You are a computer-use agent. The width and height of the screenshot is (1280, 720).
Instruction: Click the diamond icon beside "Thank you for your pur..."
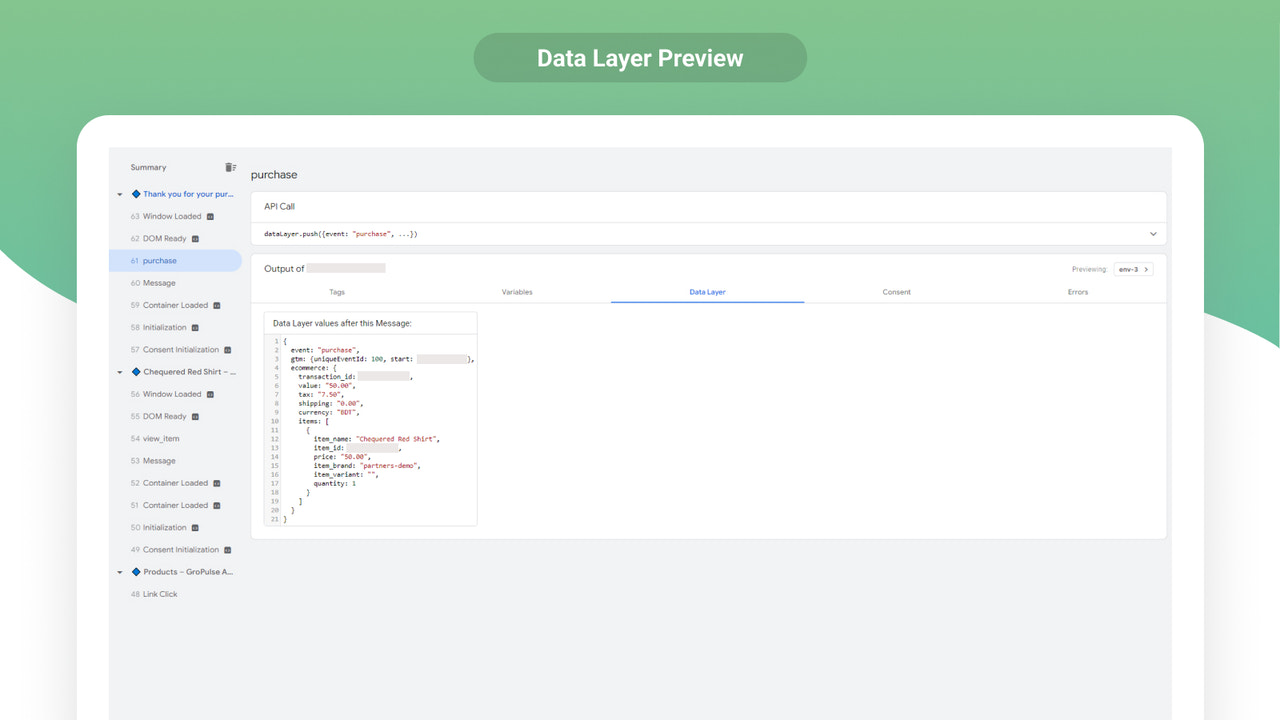[x=135, y=194]
